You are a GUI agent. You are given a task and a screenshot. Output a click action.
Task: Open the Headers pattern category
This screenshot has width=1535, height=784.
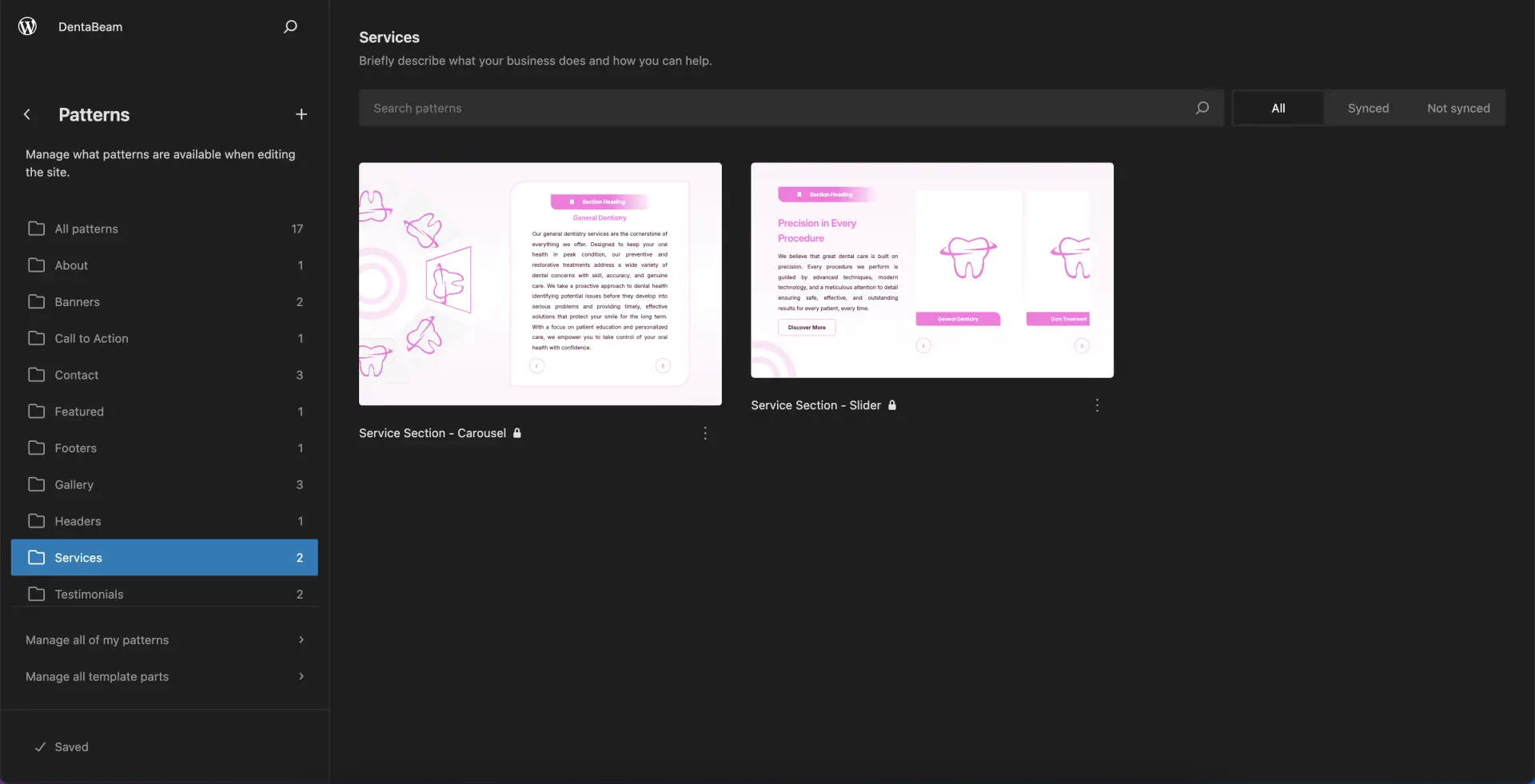click(x=165, y=521)
